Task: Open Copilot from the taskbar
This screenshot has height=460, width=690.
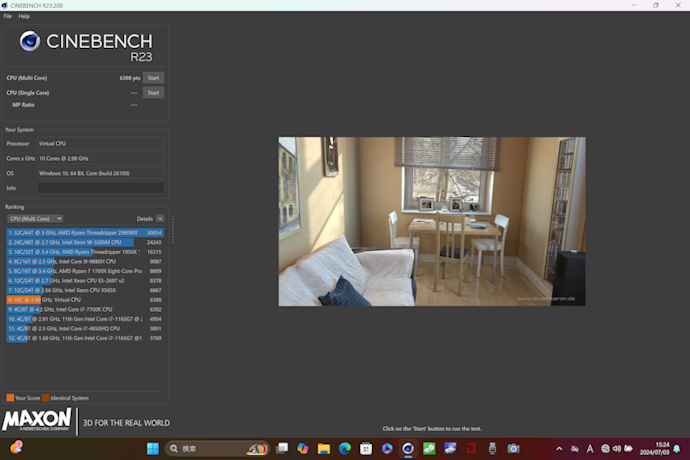Action: 303,449
